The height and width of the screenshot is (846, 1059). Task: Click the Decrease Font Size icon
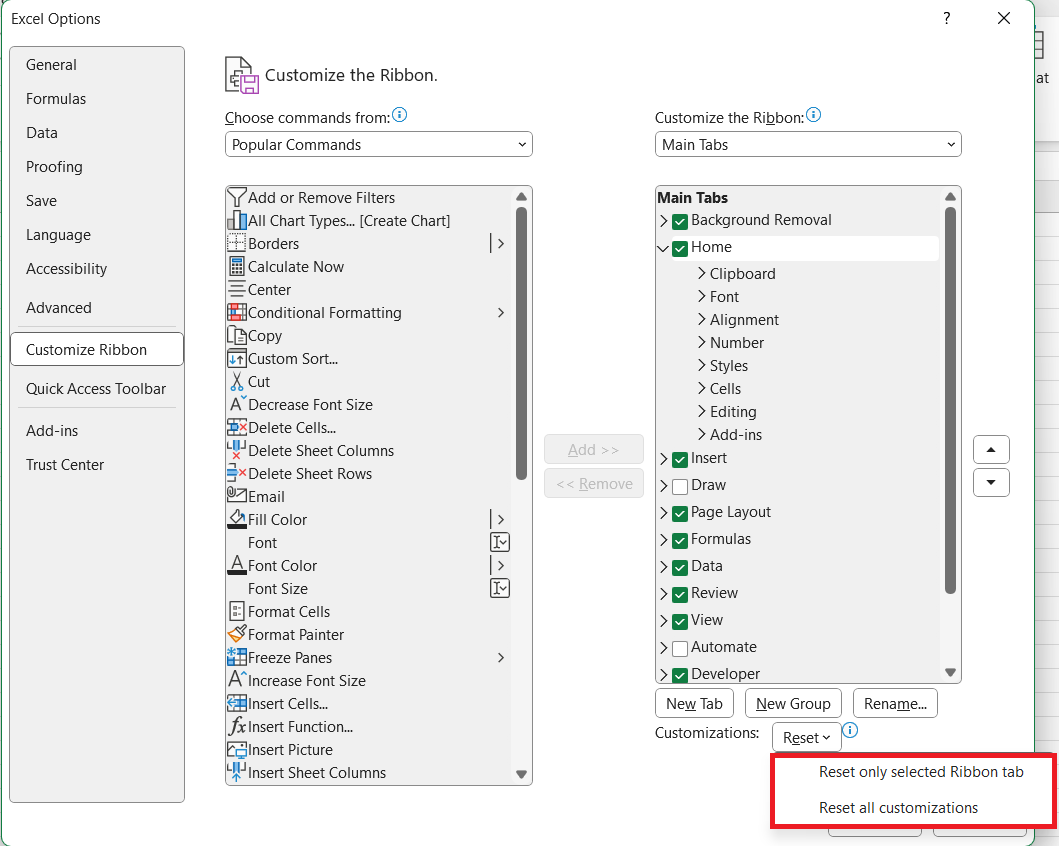(238, 404)
